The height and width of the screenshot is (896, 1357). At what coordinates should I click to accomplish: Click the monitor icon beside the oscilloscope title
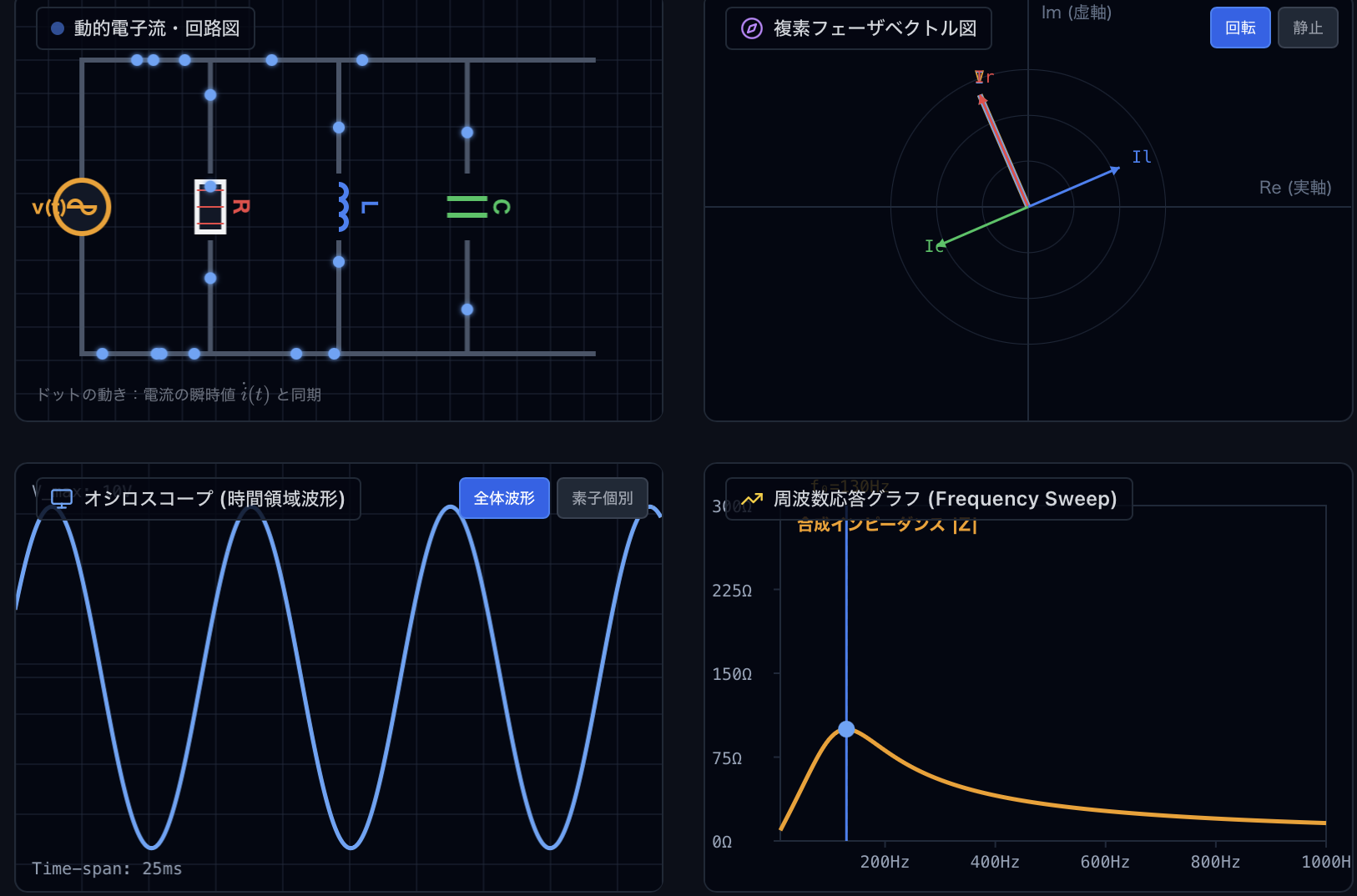pyautogui.click(x=62, y=499)
